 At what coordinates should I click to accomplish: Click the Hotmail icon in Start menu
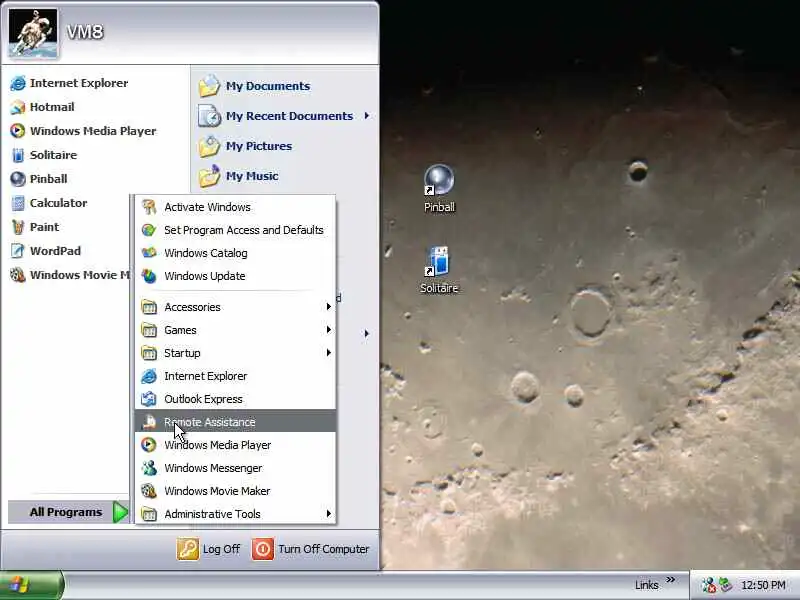tap(18, 107)
